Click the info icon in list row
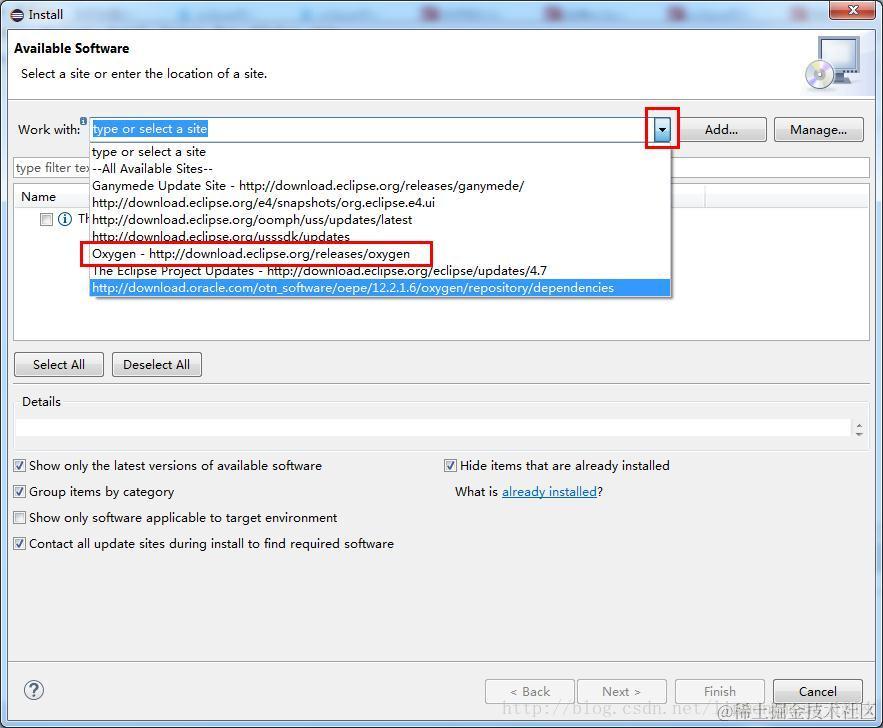883x728 pixels. 65,219
